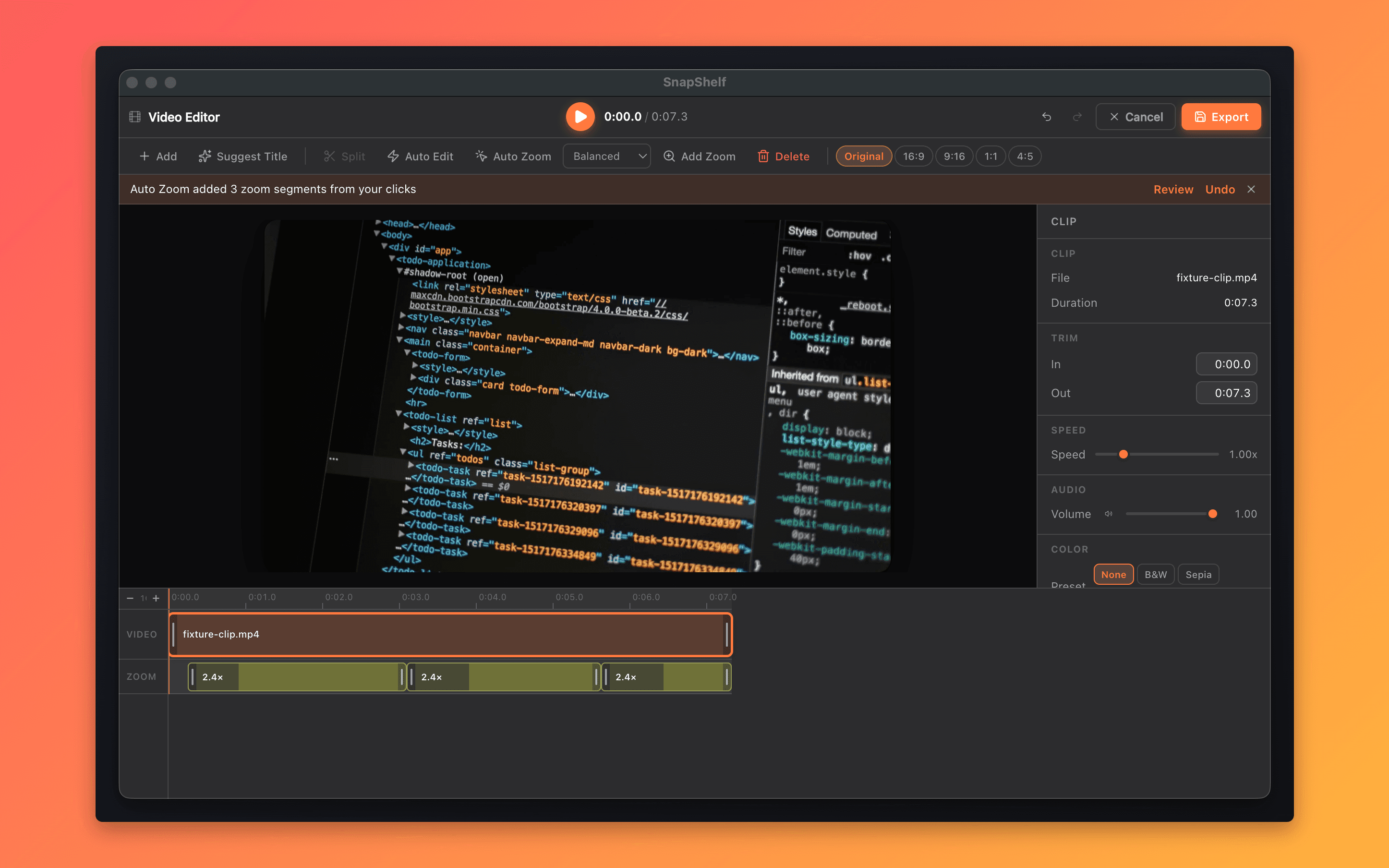Play the video preview
1389x868 pixels.
pos(580,117)
